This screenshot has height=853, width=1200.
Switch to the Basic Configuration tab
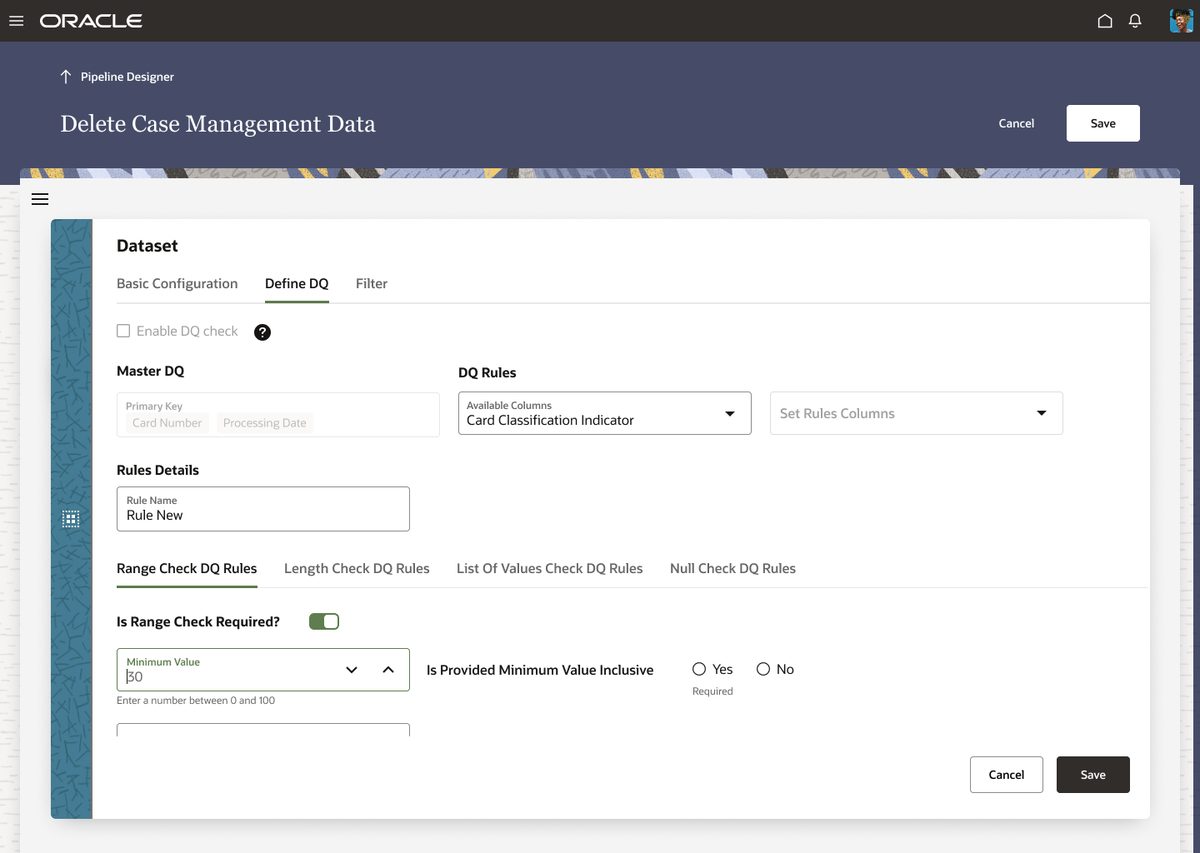177,284
